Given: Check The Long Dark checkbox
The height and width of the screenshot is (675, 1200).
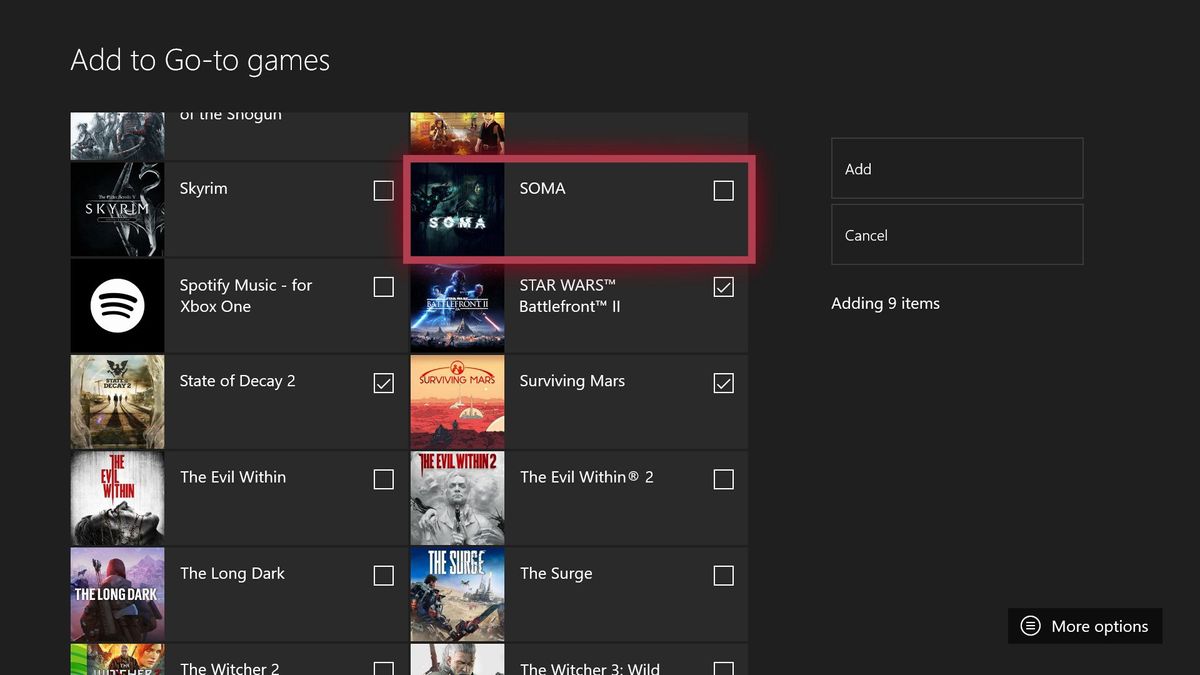Looking at the screenshot, I should coord(383,575).
